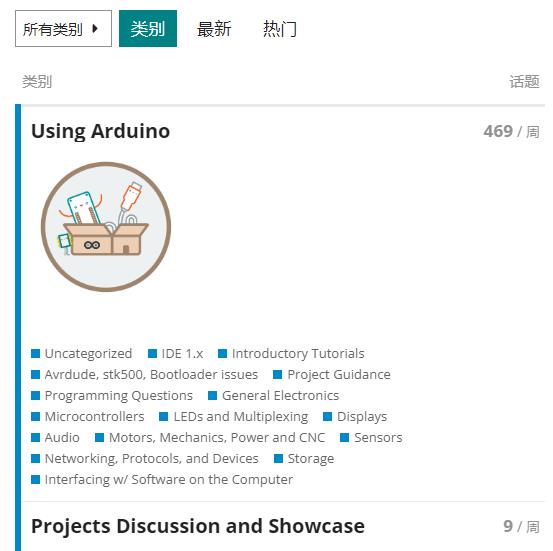Open Networking, Protocols, and Devices subcategory

click(x=152, y=459)
